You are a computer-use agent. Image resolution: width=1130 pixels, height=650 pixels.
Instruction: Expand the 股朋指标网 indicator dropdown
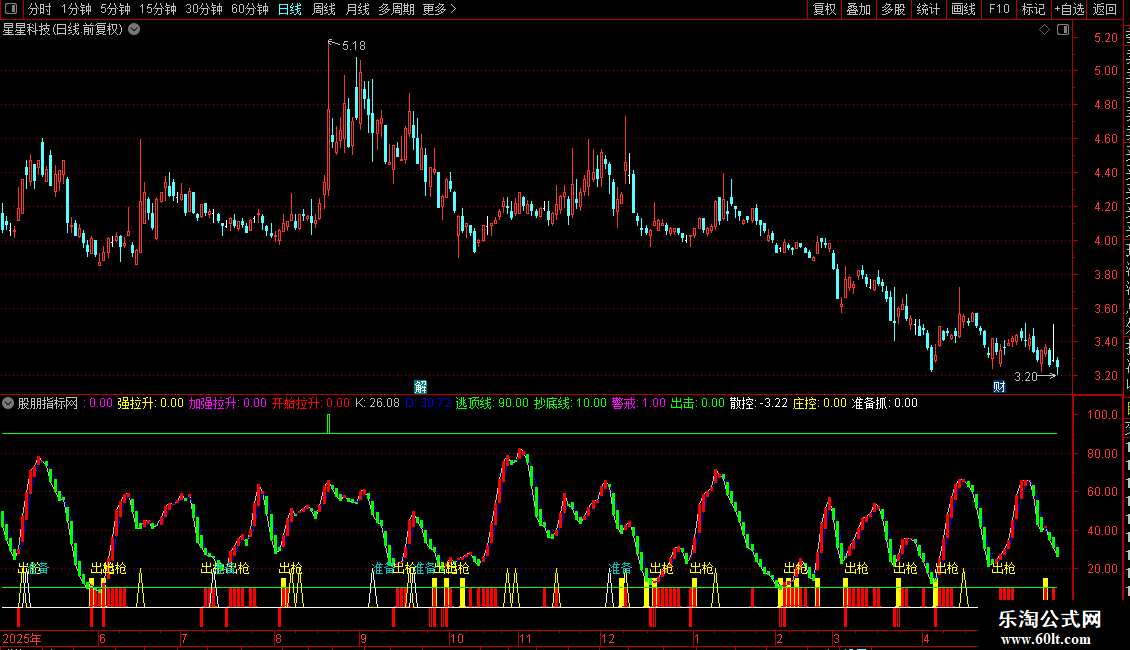(8, 403)
